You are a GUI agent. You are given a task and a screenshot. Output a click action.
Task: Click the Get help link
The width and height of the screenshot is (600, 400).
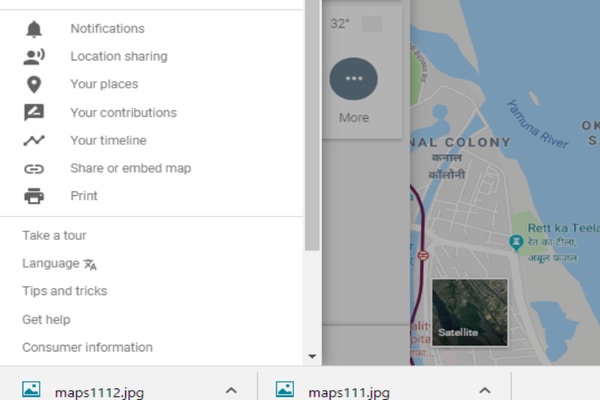46,320
